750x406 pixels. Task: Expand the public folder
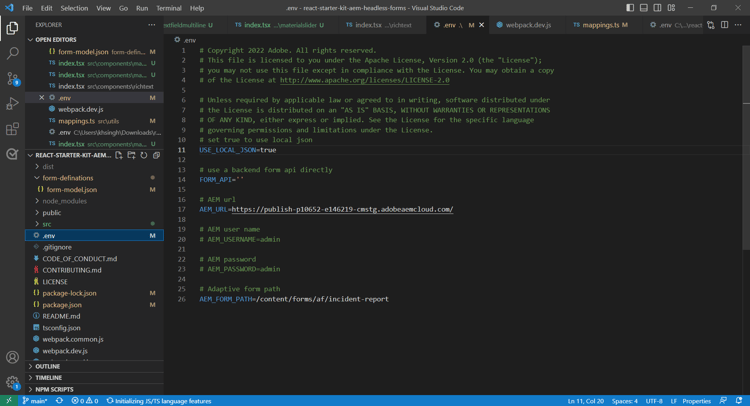point(94,212)
